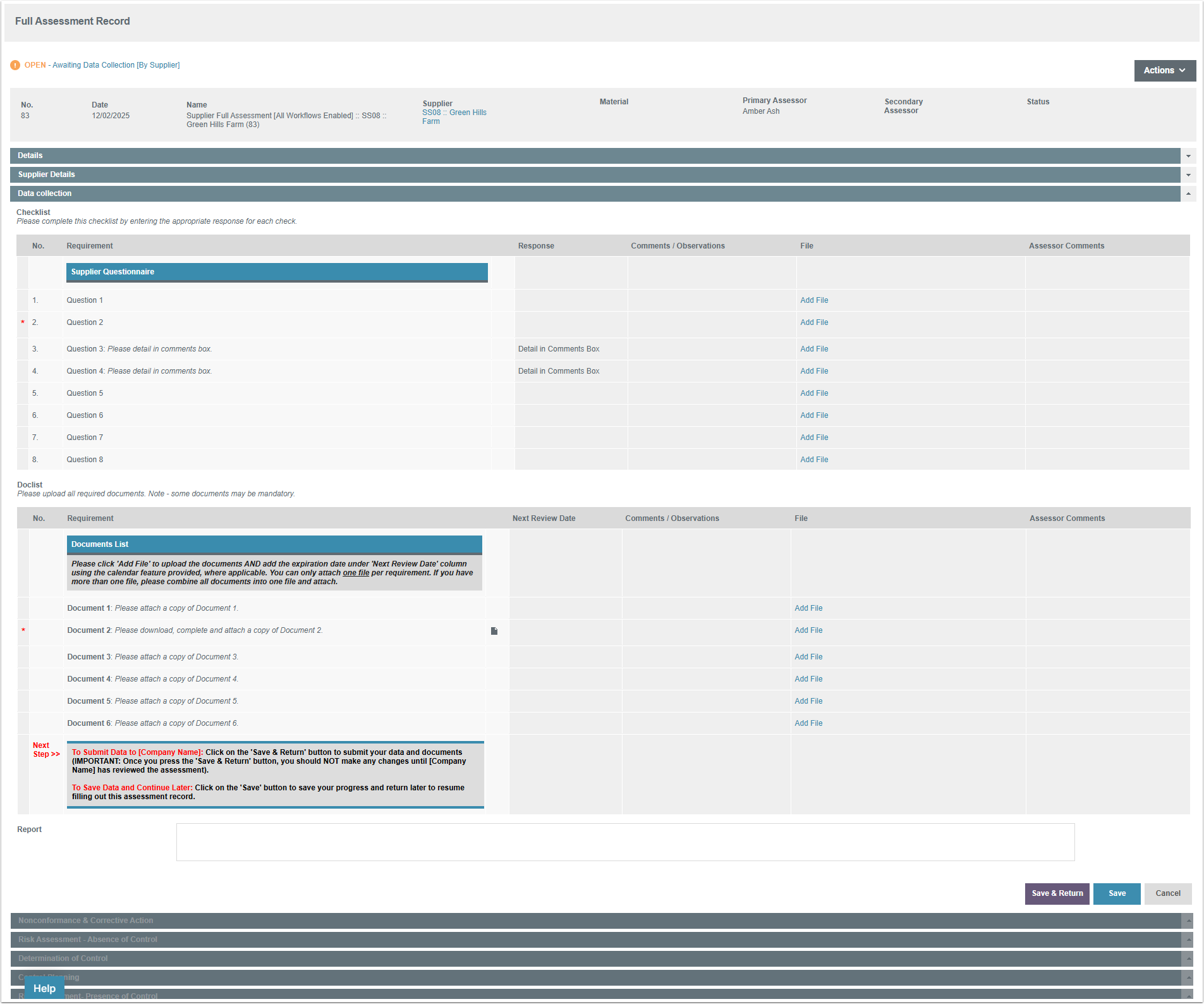The width and height of the screenshot is (1204, 1004).
Task: Open the Help widget
Action: (44, 988)
